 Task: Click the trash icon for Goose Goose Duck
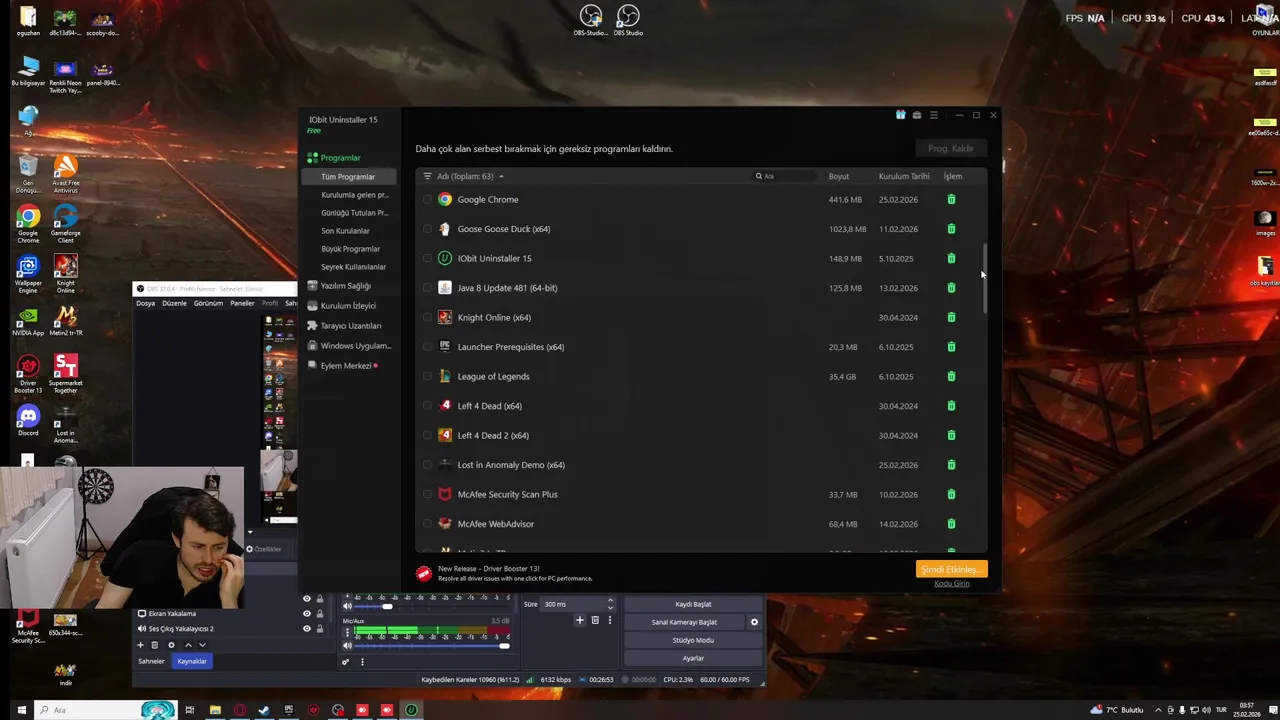[x=951, y=229]
